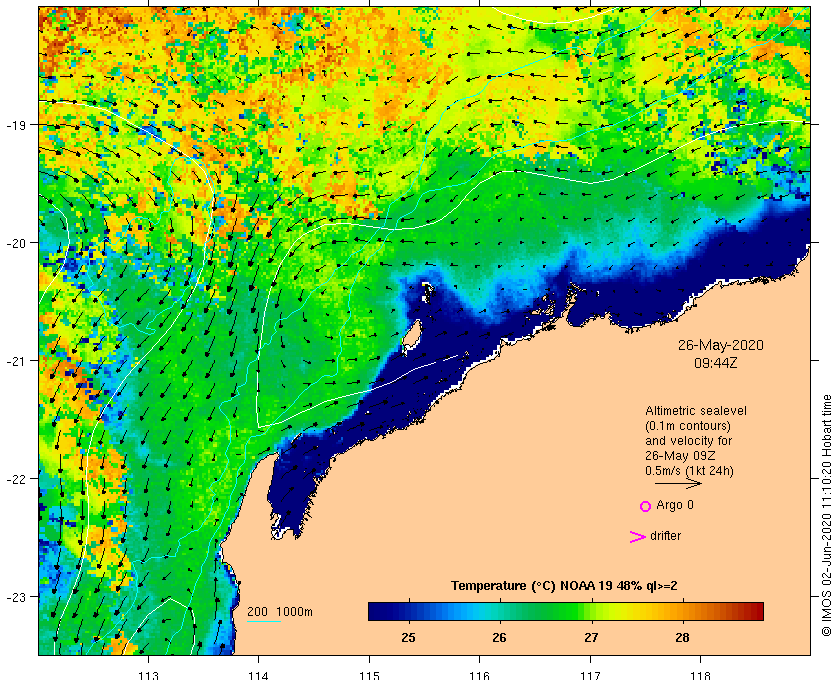
Task: Click the 'Argo 0' legend label
Action: coord(674,505)
